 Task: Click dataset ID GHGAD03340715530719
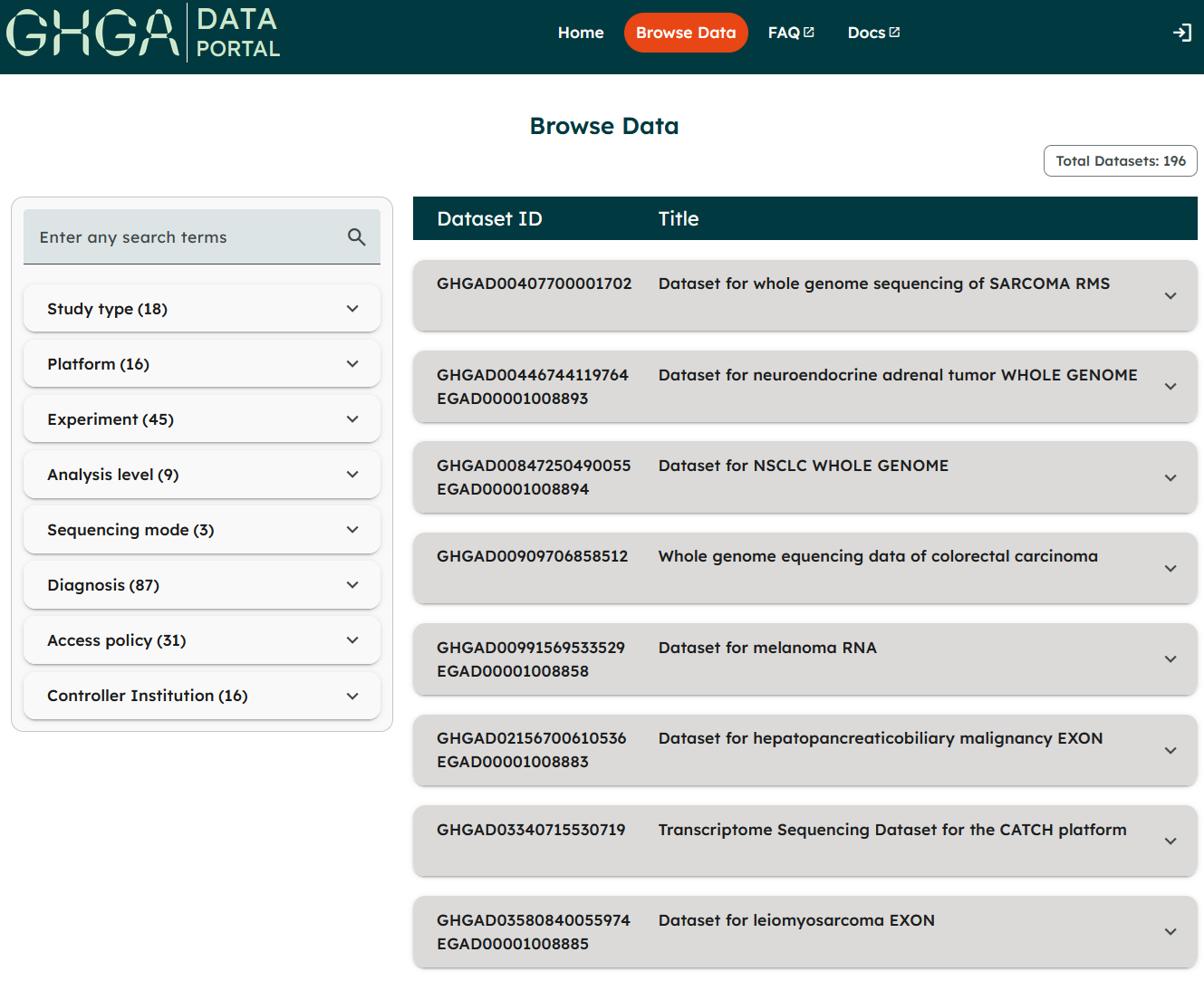(x=531, y=830)
